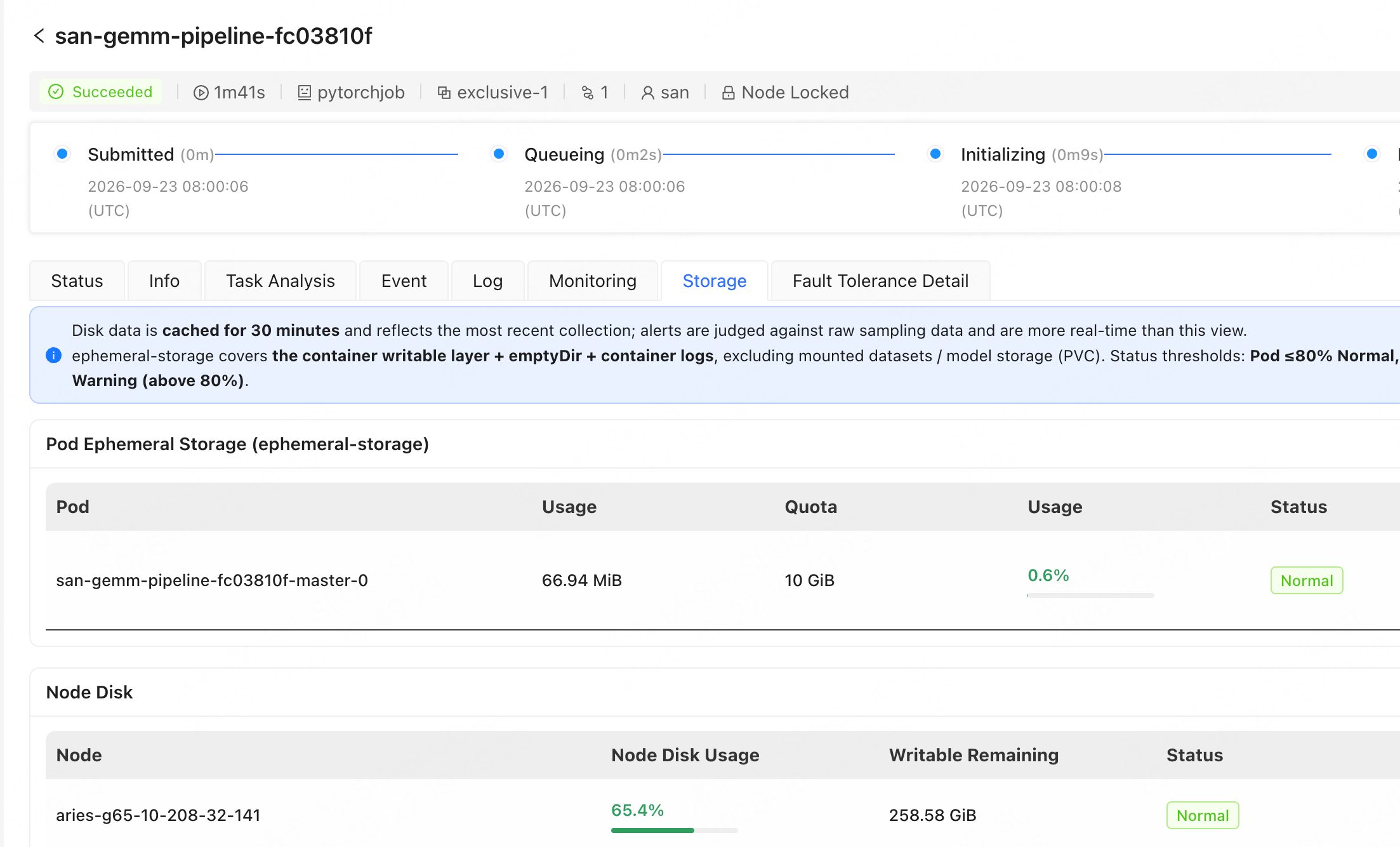Click the 66.94 MiB usage value
The width and height of the screenshot is (1400, 847).
(582, 580)
